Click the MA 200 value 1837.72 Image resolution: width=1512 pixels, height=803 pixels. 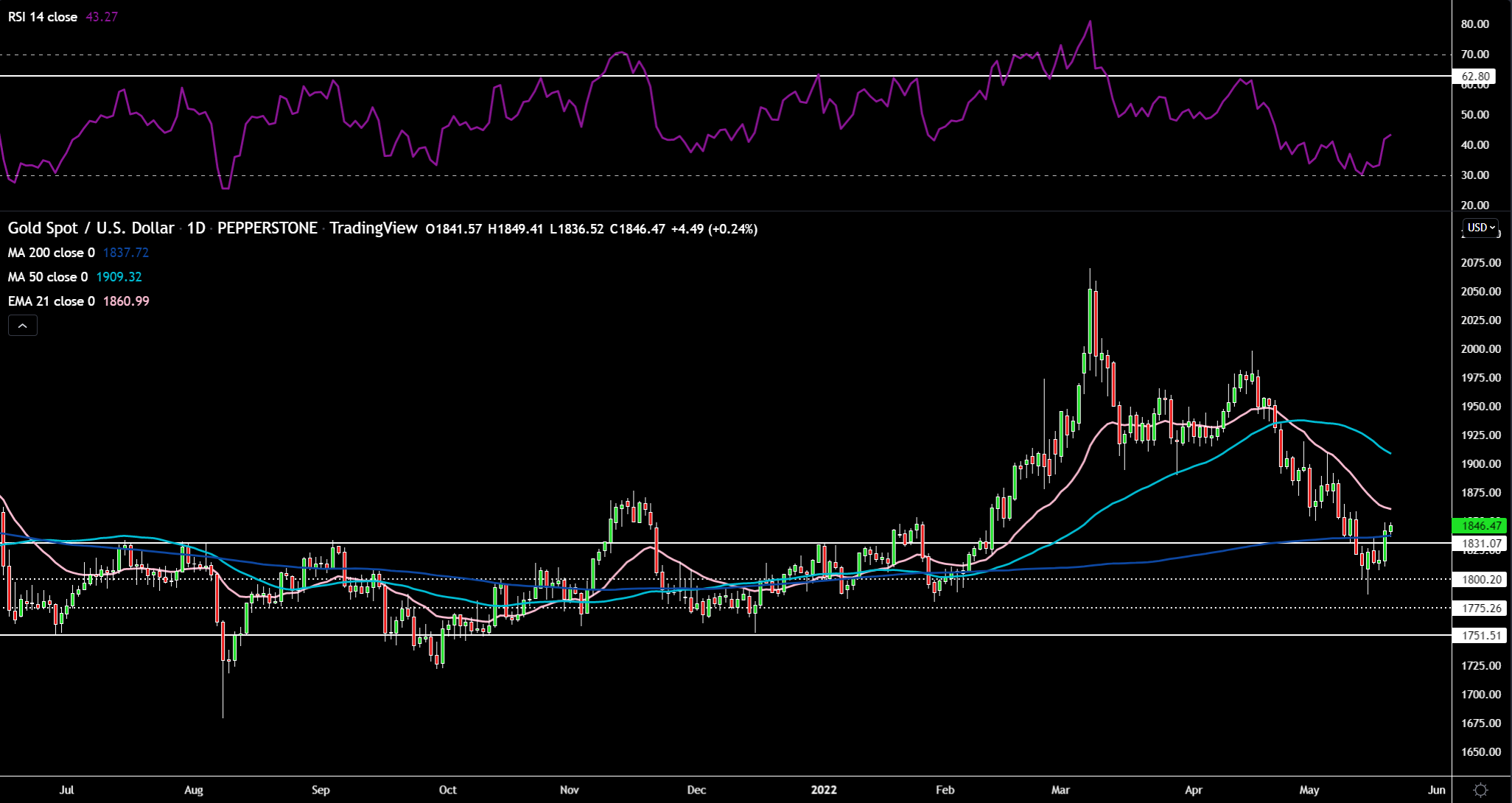(126, 253)
